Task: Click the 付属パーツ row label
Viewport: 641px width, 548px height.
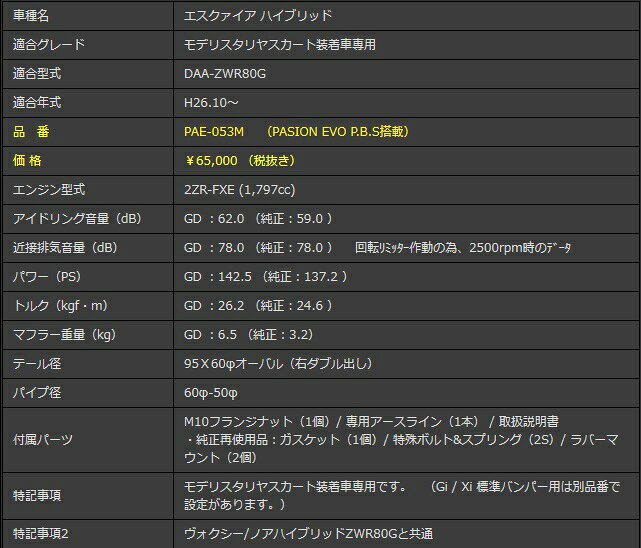Action: 42,439
